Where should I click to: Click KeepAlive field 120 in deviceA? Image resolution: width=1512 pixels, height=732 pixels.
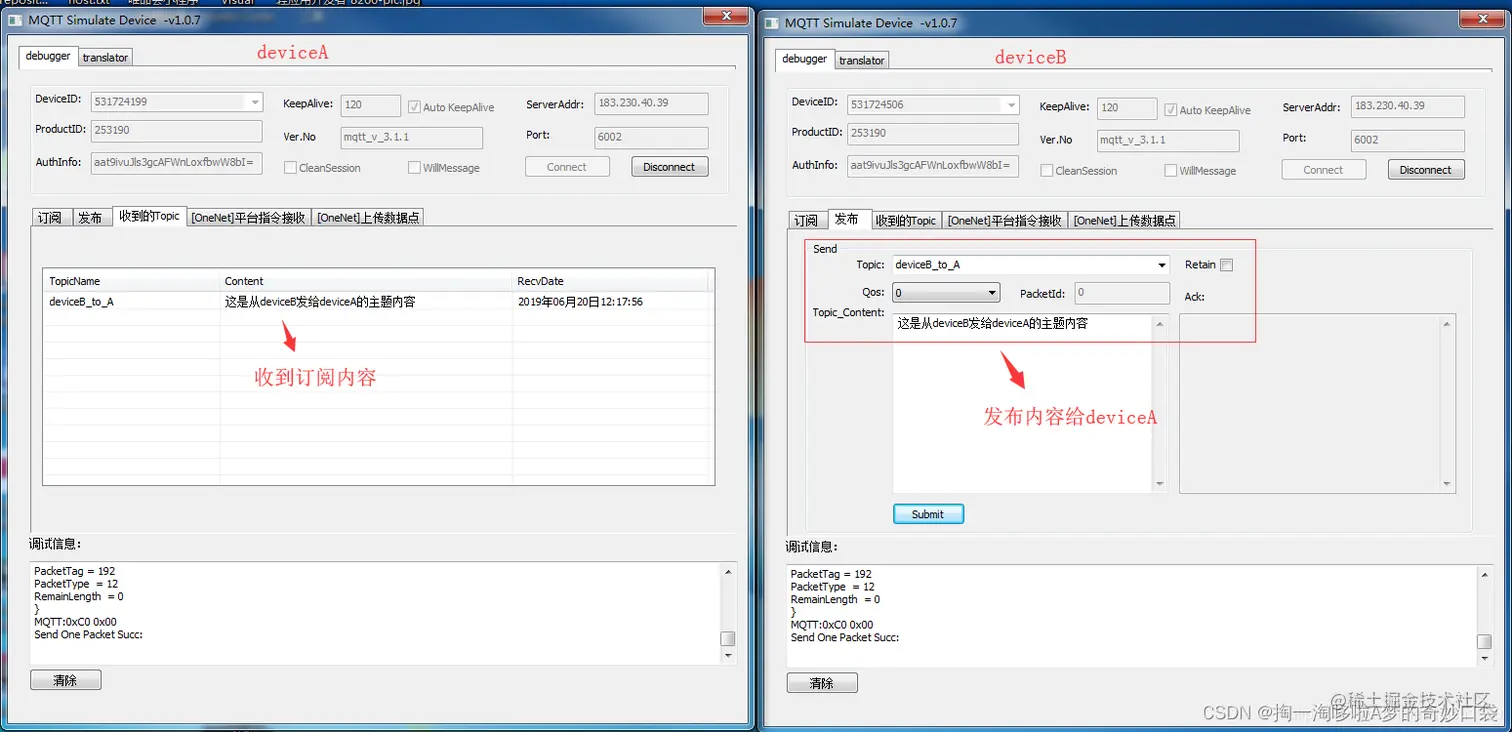(x=371, y=105)
